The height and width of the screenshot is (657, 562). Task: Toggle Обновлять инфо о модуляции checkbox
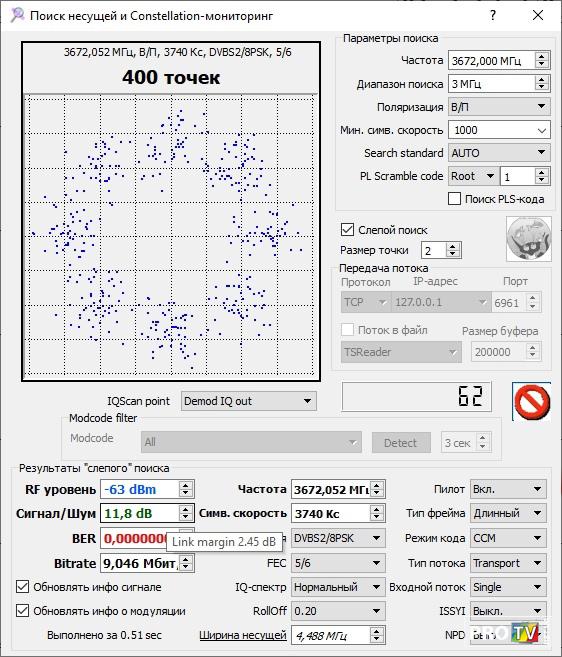coord(23,610)
